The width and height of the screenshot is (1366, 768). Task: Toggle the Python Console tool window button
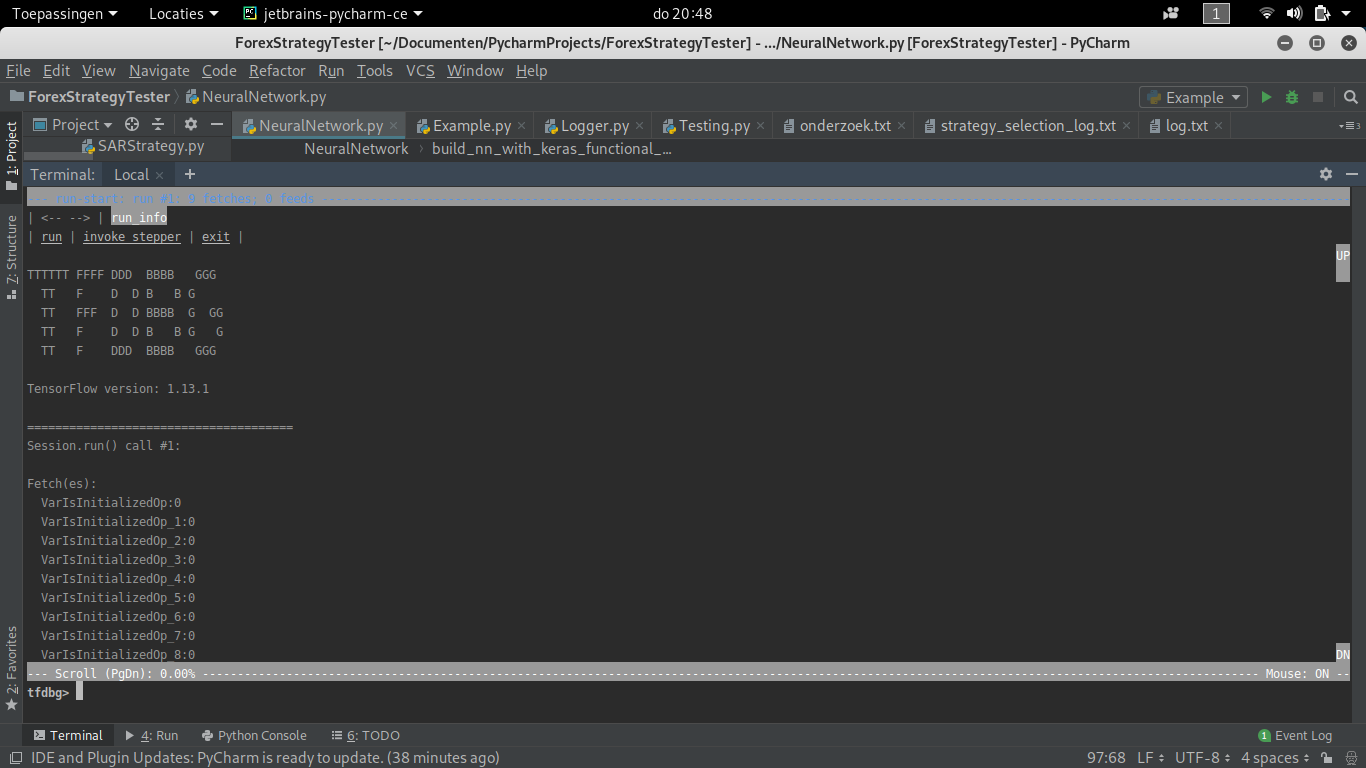(254, 735)
